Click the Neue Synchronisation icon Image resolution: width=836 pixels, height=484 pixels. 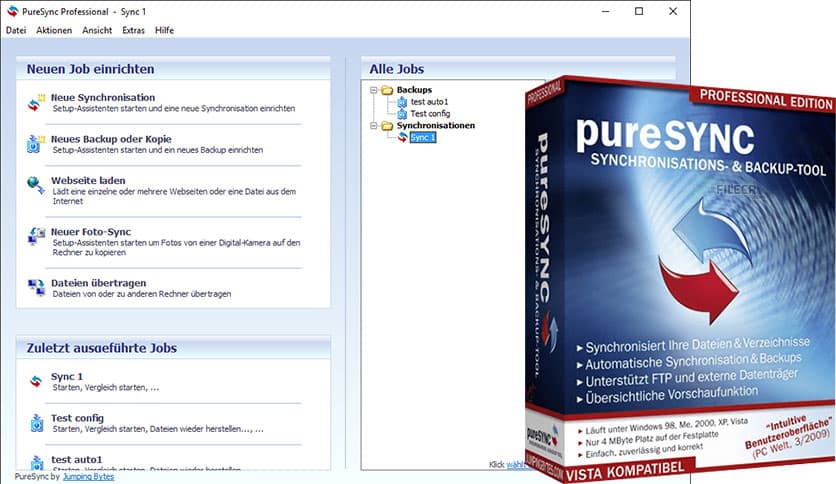coord(36,103)
